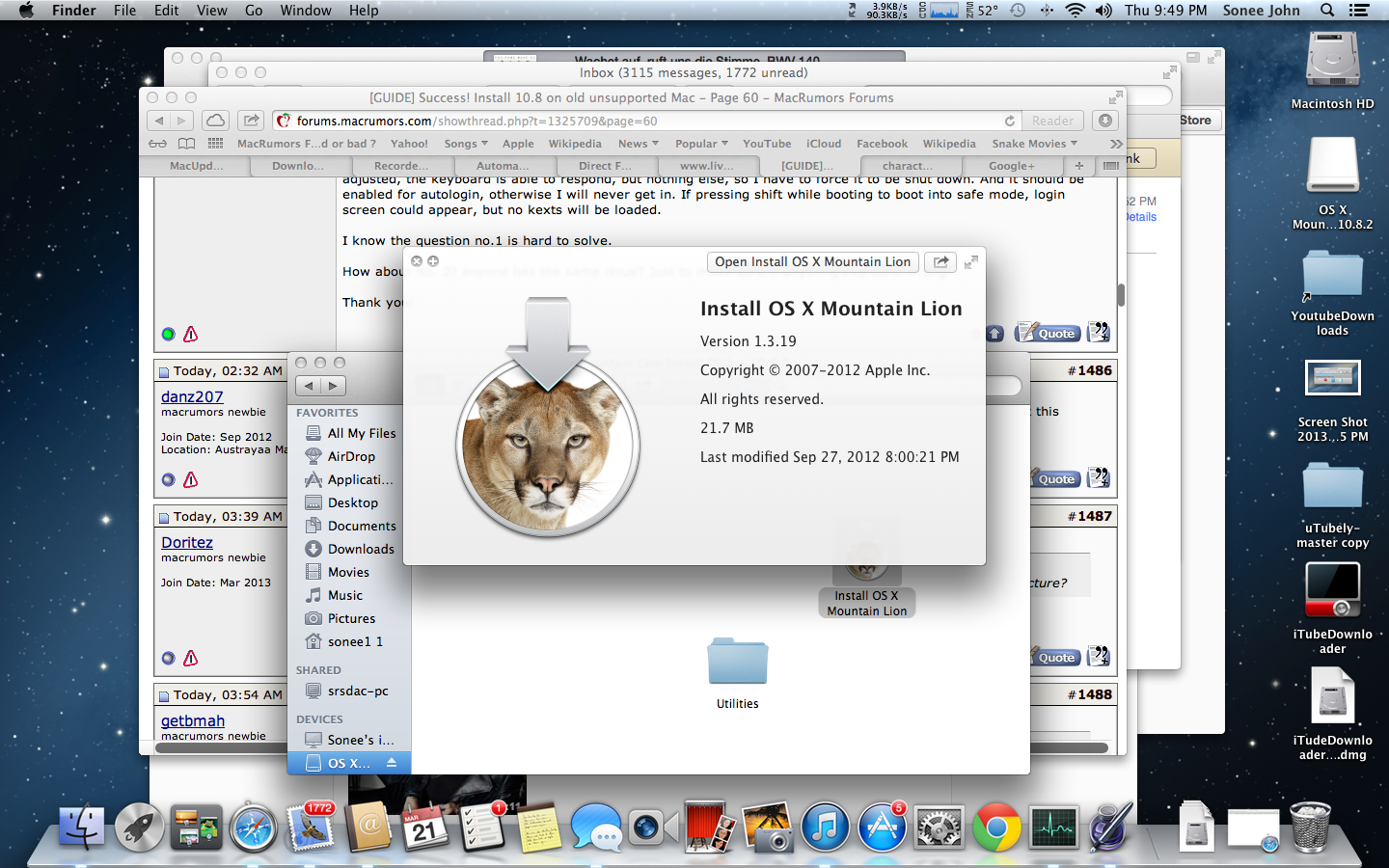
Task: Expand Popular bookmarks dropdown
Action: click(x=701, y=144)
